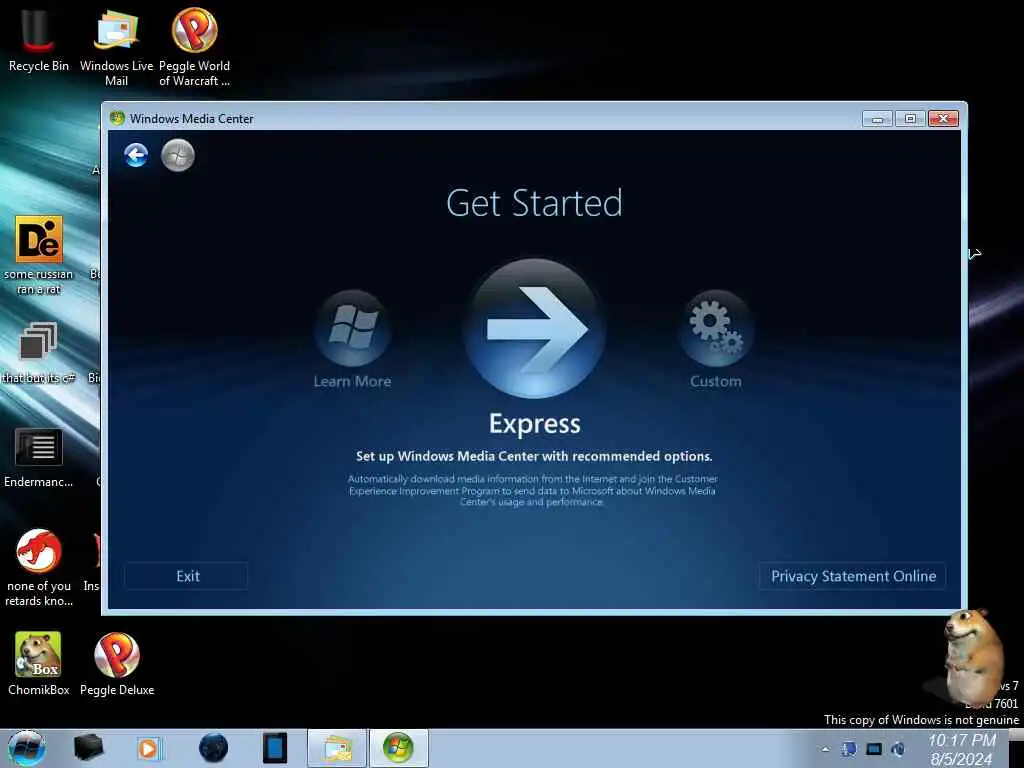Click the Windows Media Center title bar icon
1024x768 pixels.
click(118, 118)
